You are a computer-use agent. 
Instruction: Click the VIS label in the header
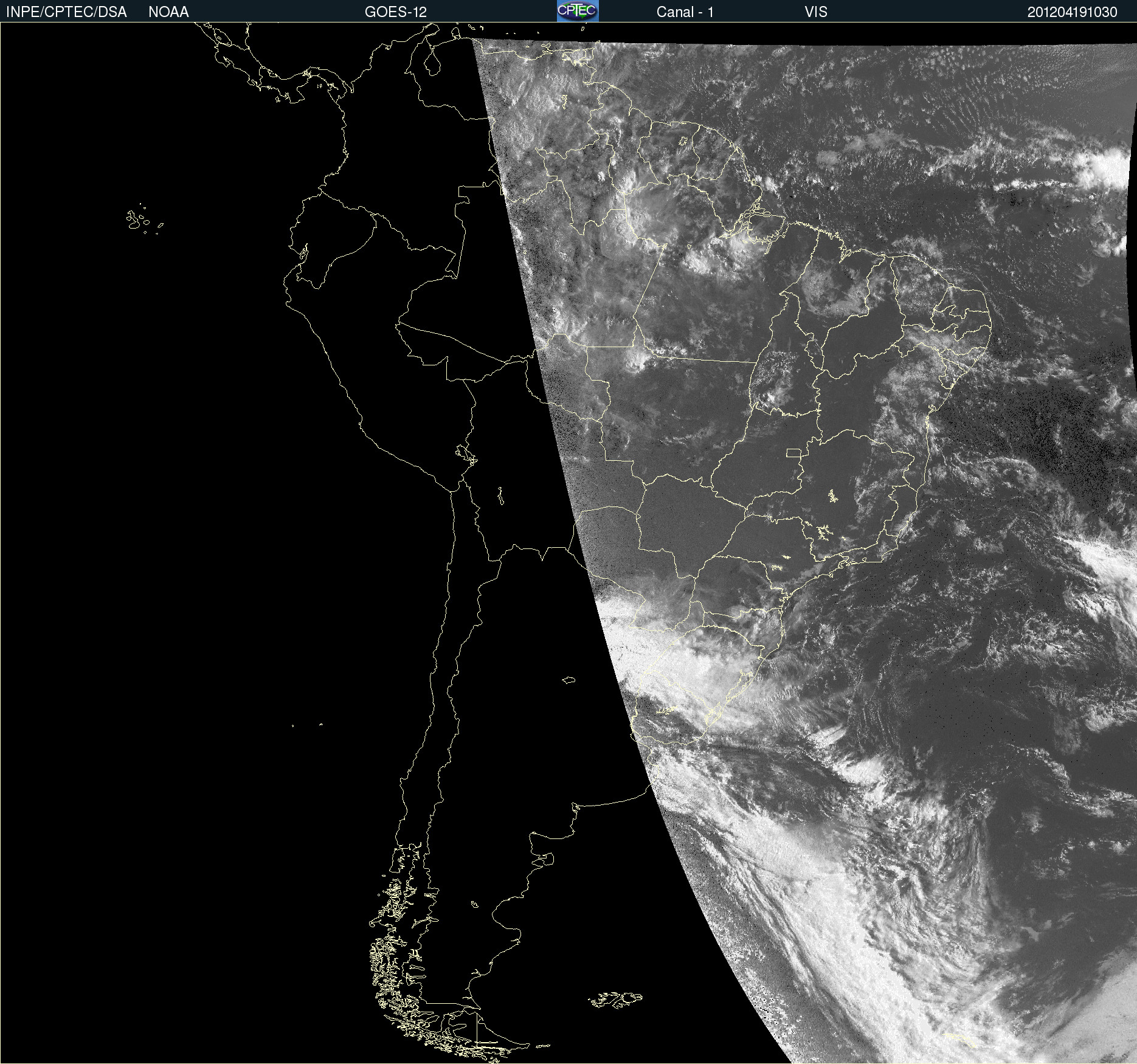pyautogui.click(x=816, y=12)
